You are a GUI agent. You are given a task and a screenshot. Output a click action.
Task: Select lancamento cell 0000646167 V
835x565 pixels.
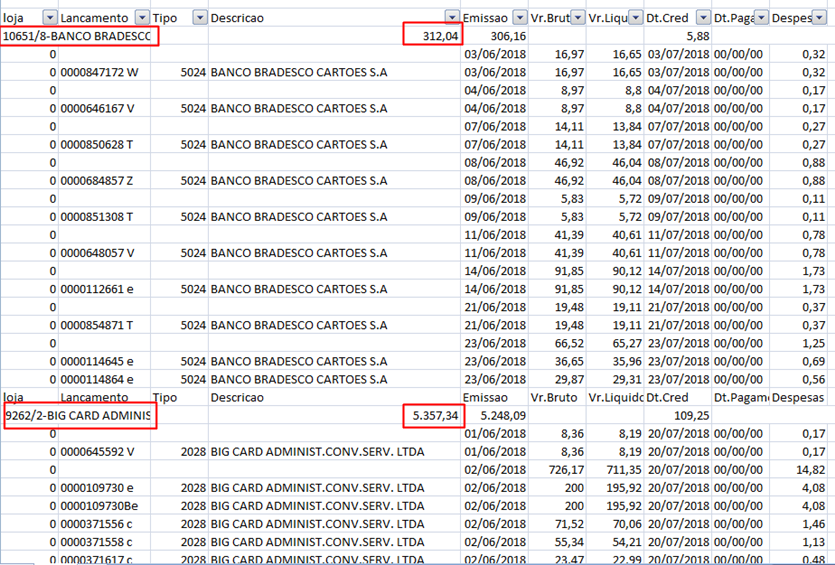click(104, 109)
